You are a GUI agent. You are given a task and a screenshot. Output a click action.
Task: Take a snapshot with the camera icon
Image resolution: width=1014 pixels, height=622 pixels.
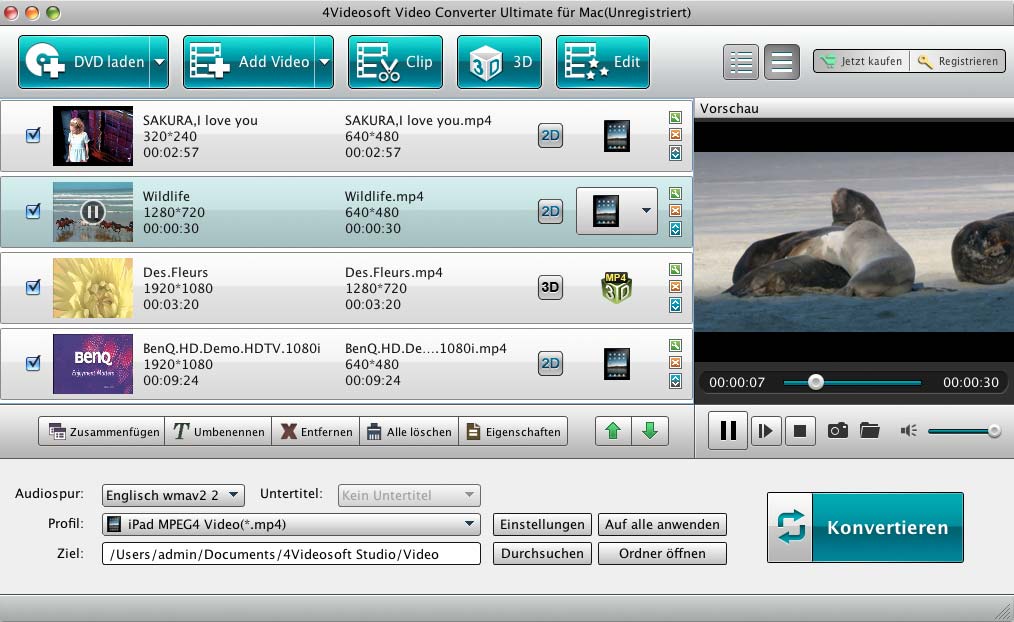tap(837, 431)
